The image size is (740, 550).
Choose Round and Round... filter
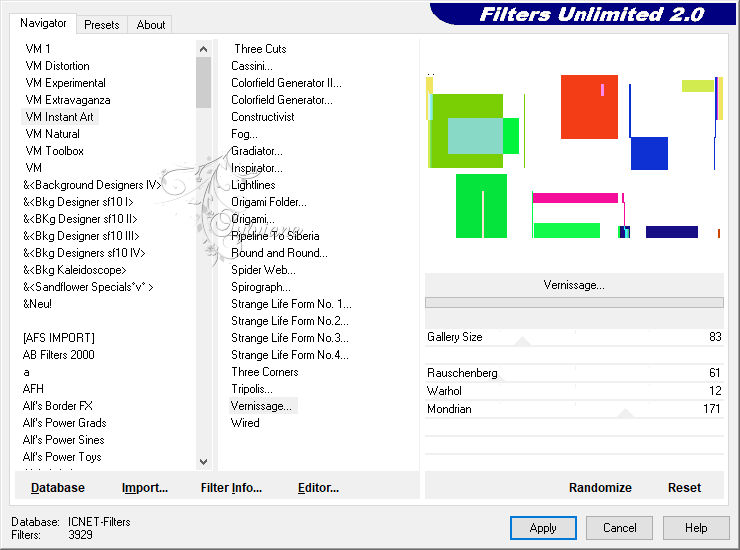coord(279,253)
